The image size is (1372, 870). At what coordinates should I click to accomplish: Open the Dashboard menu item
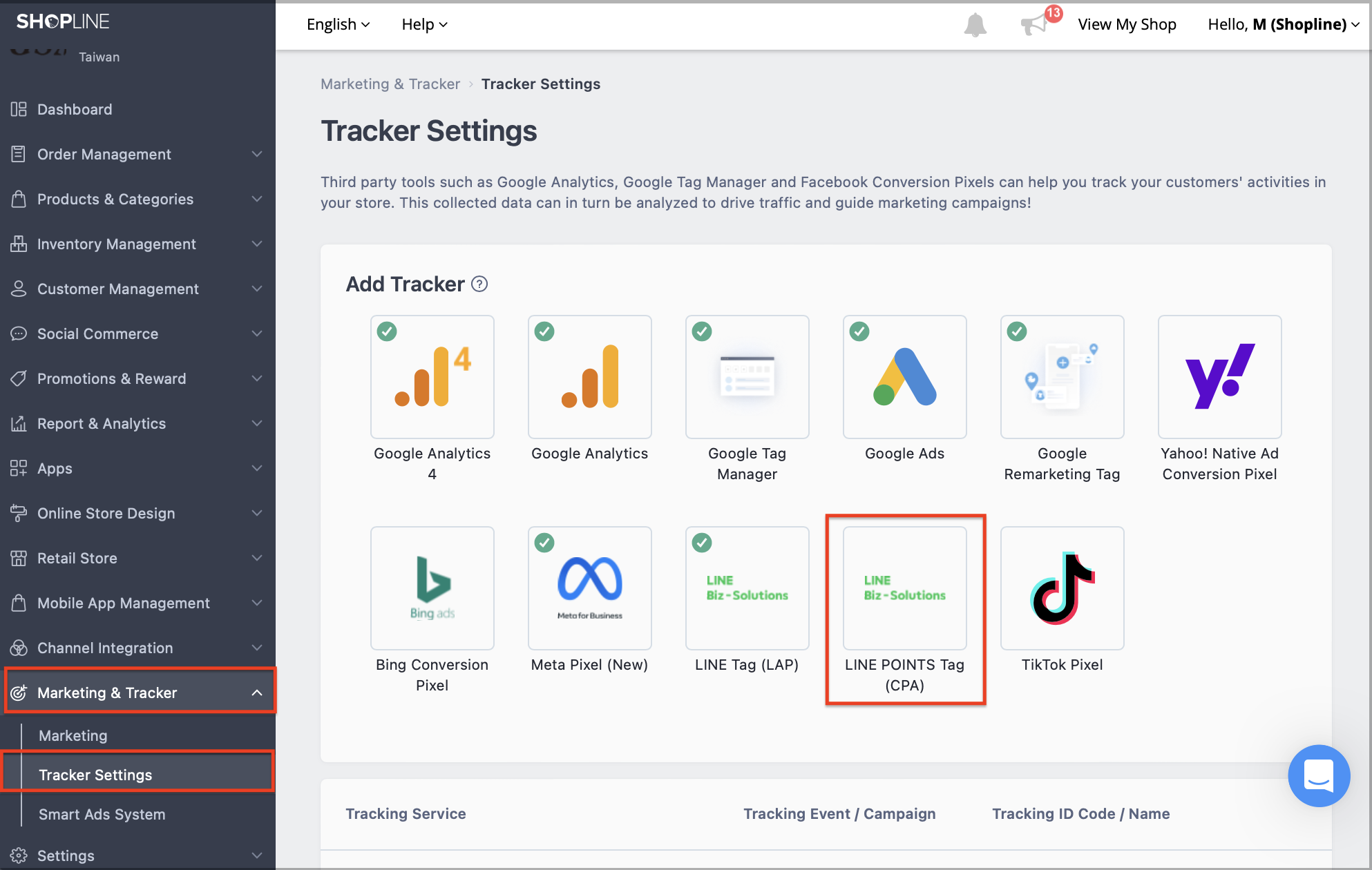(x=75, y=109)
